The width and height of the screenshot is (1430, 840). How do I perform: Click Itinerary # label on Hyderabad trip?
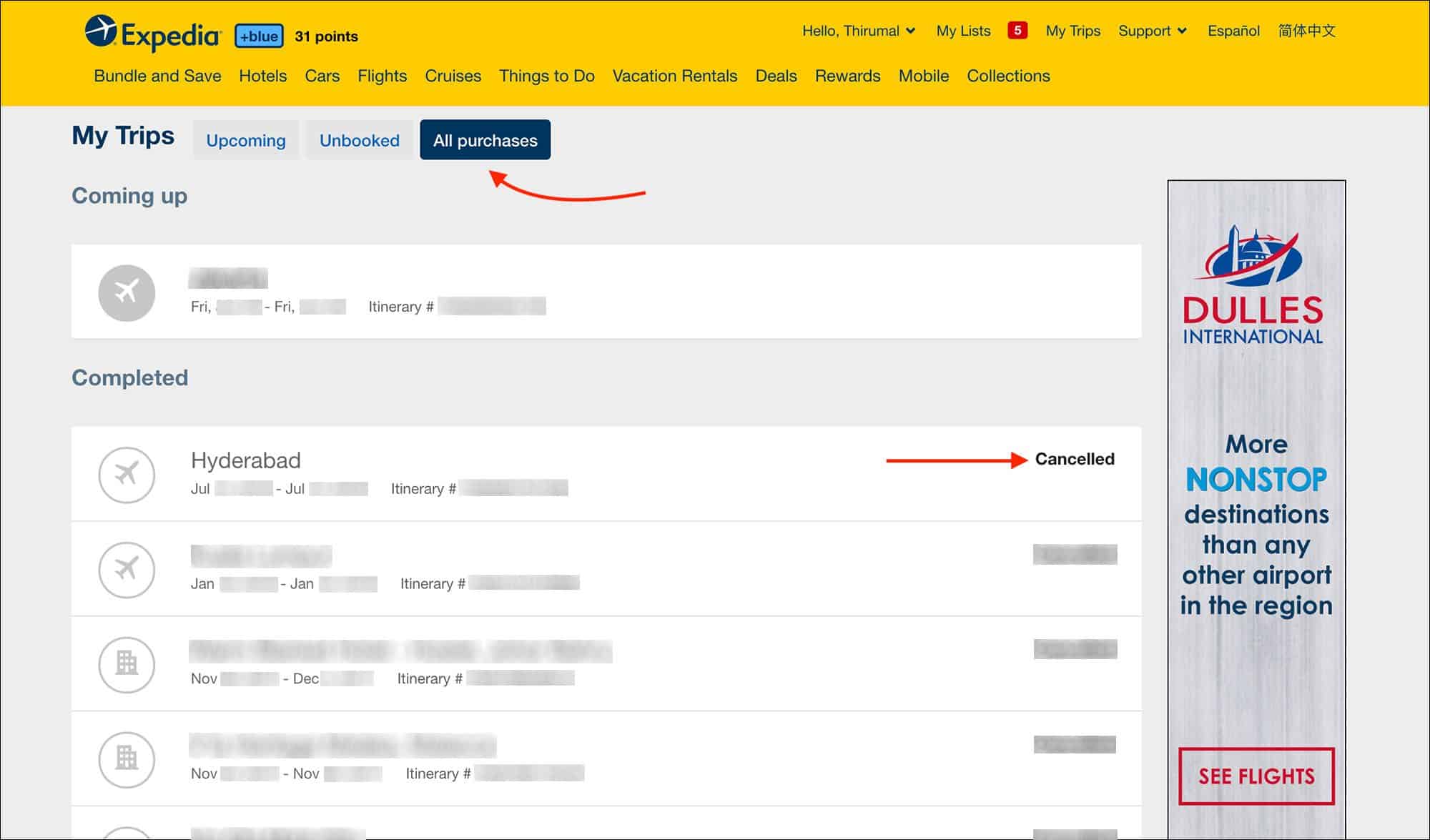423,489
